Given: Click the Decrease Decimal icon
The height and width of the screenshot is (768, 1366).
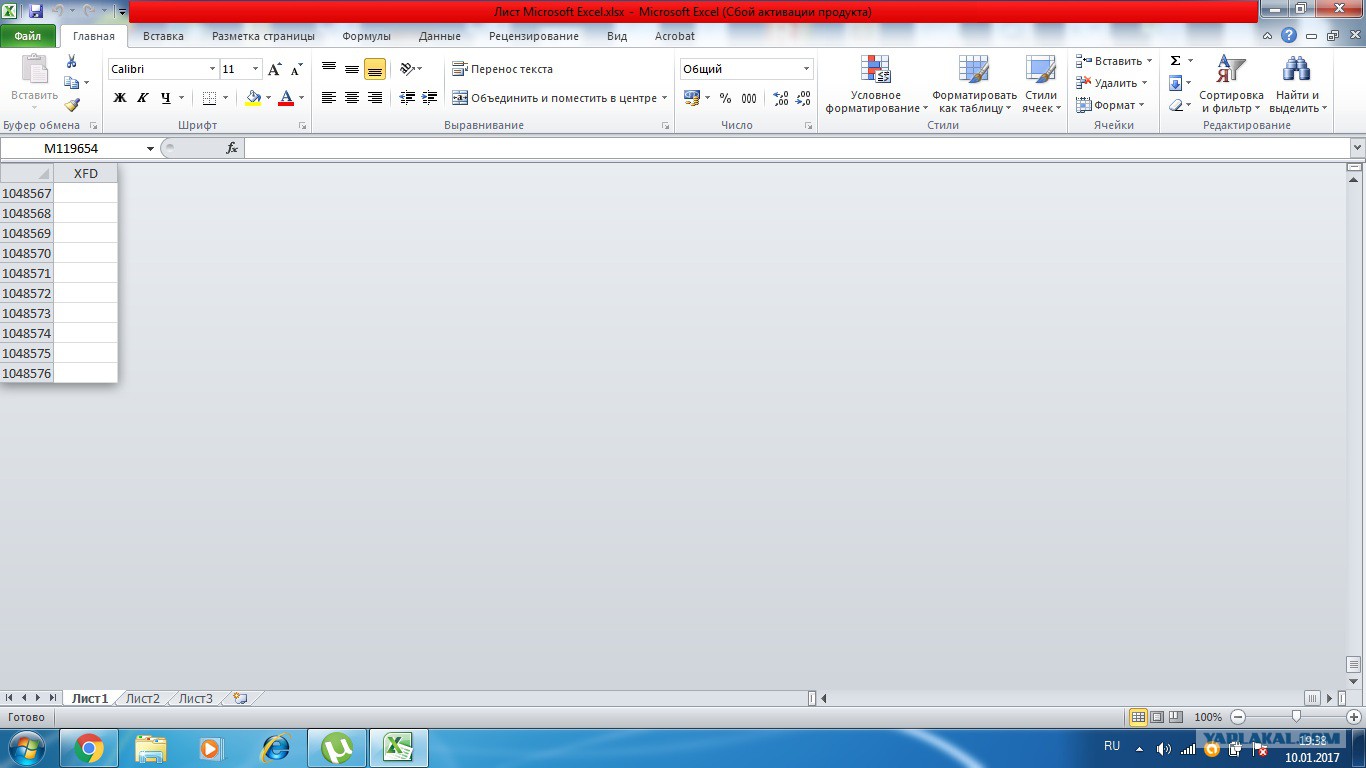Looking at the screenshot, I should 803,98.
